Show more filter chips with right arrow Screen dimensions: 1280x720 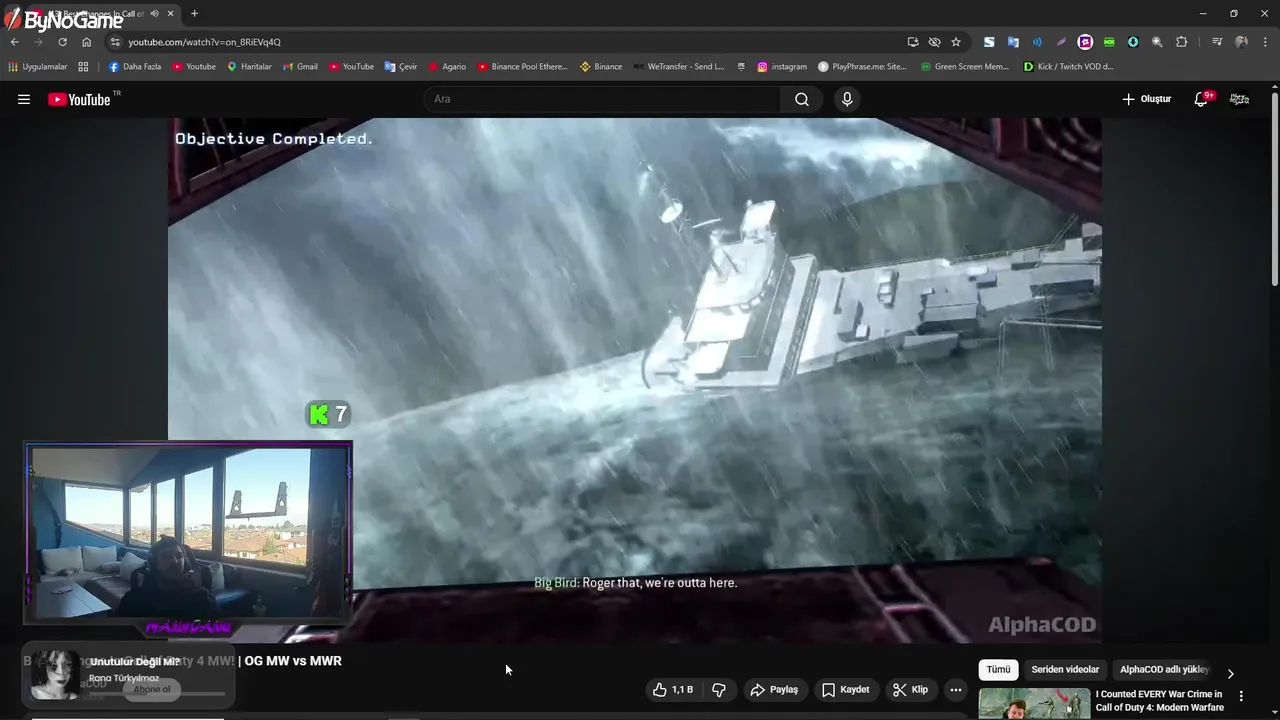1230,673
